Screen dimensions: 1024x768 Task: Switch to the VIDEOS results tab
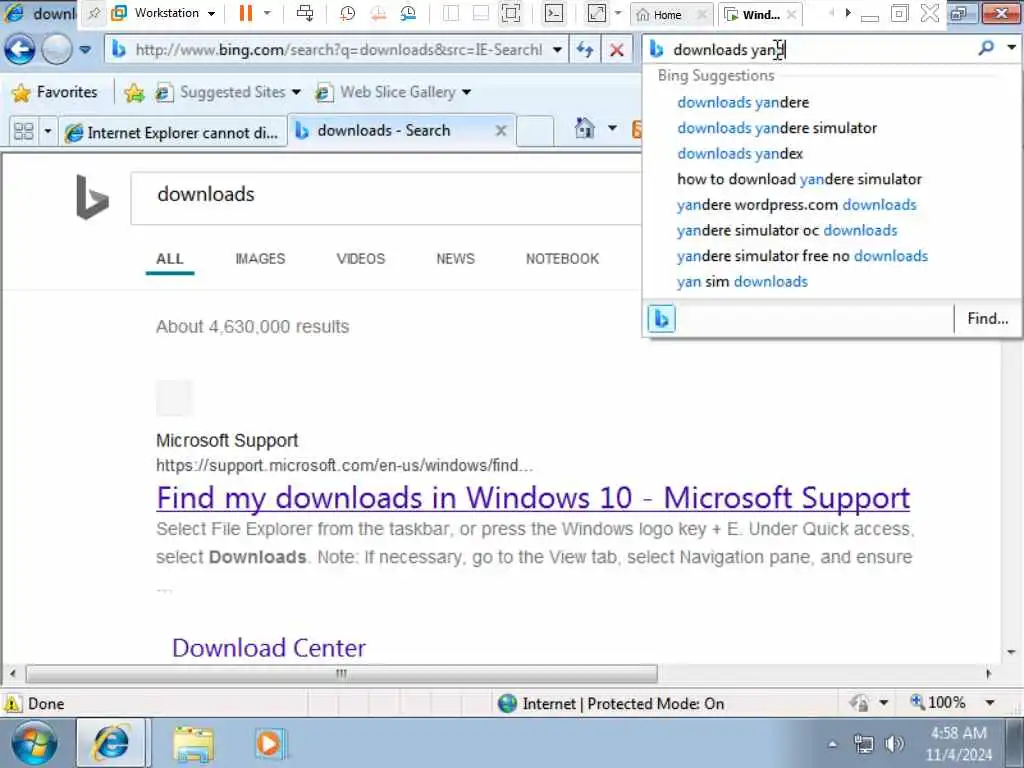pyautogui.click(x=360, y=259)
